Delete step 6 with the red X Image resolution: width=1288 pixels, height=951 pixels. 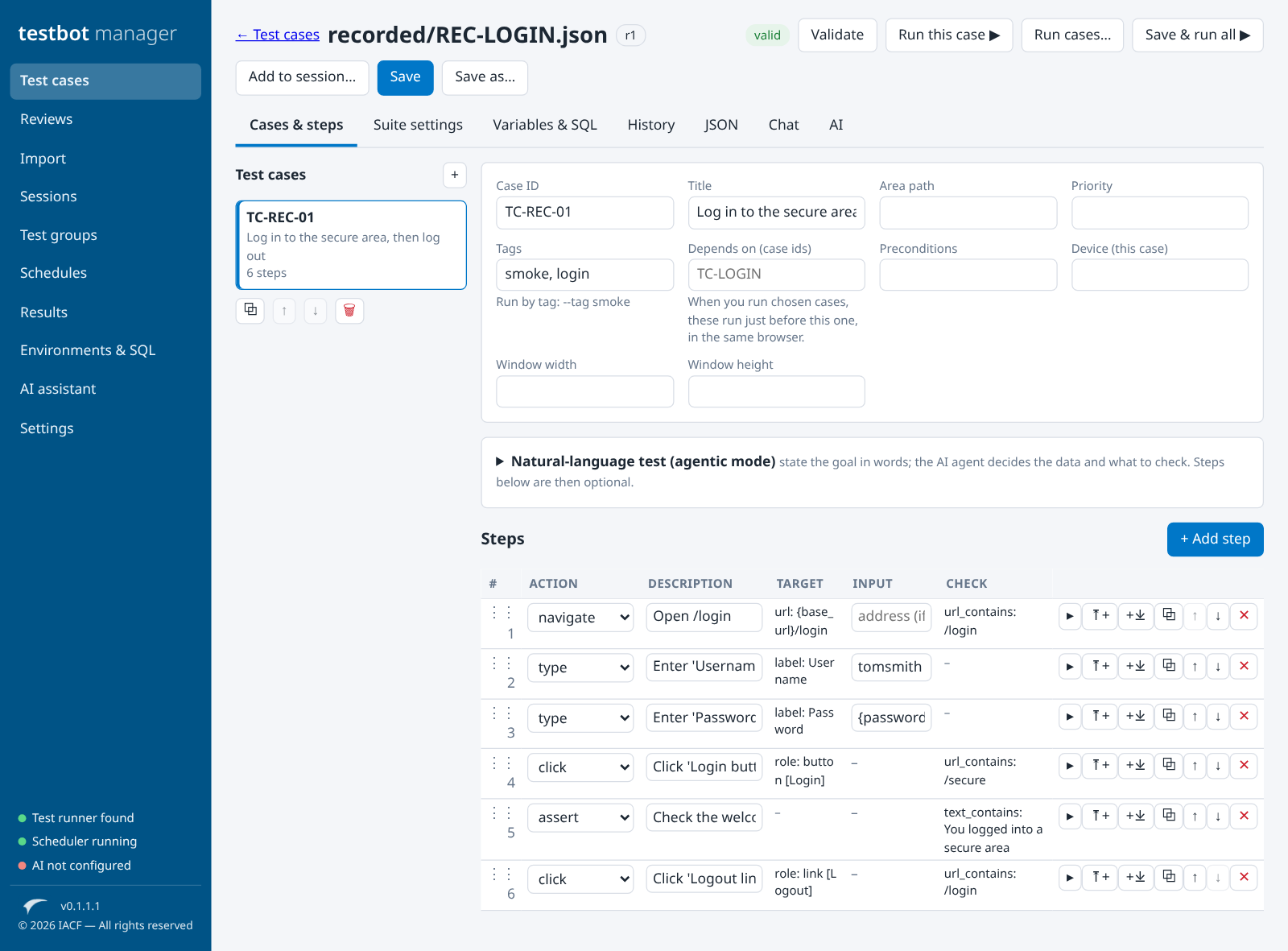(x=1244, y=877)
